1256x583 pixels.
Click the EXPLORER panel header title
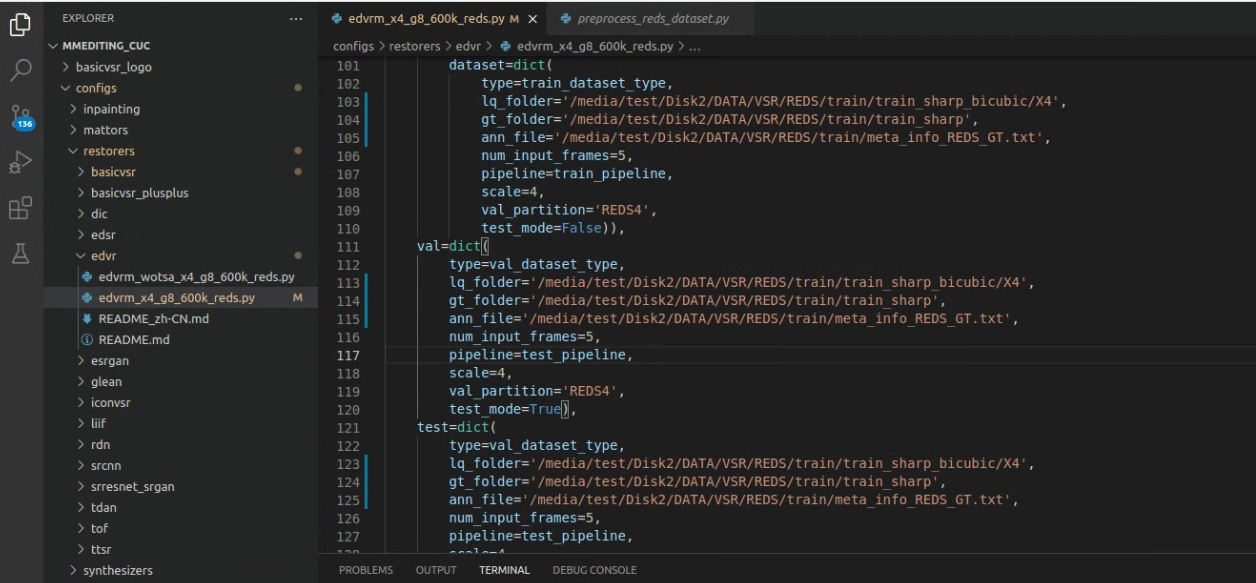[x=88, y=18]
